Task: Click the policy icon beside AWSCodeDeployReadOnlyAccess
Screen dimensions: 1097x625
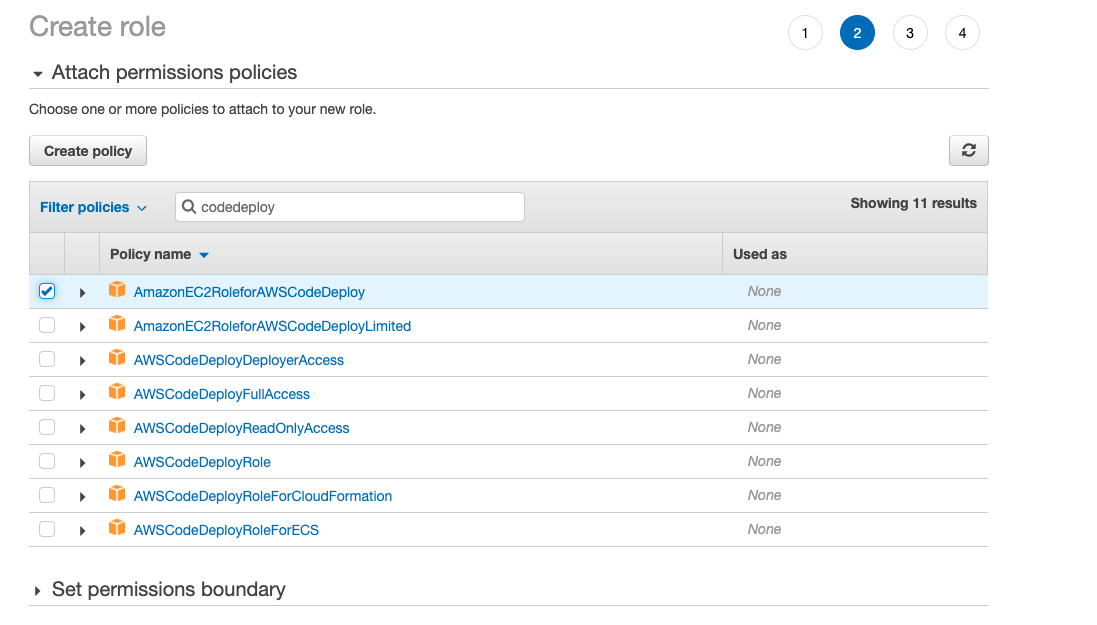Action: (117, 427)
